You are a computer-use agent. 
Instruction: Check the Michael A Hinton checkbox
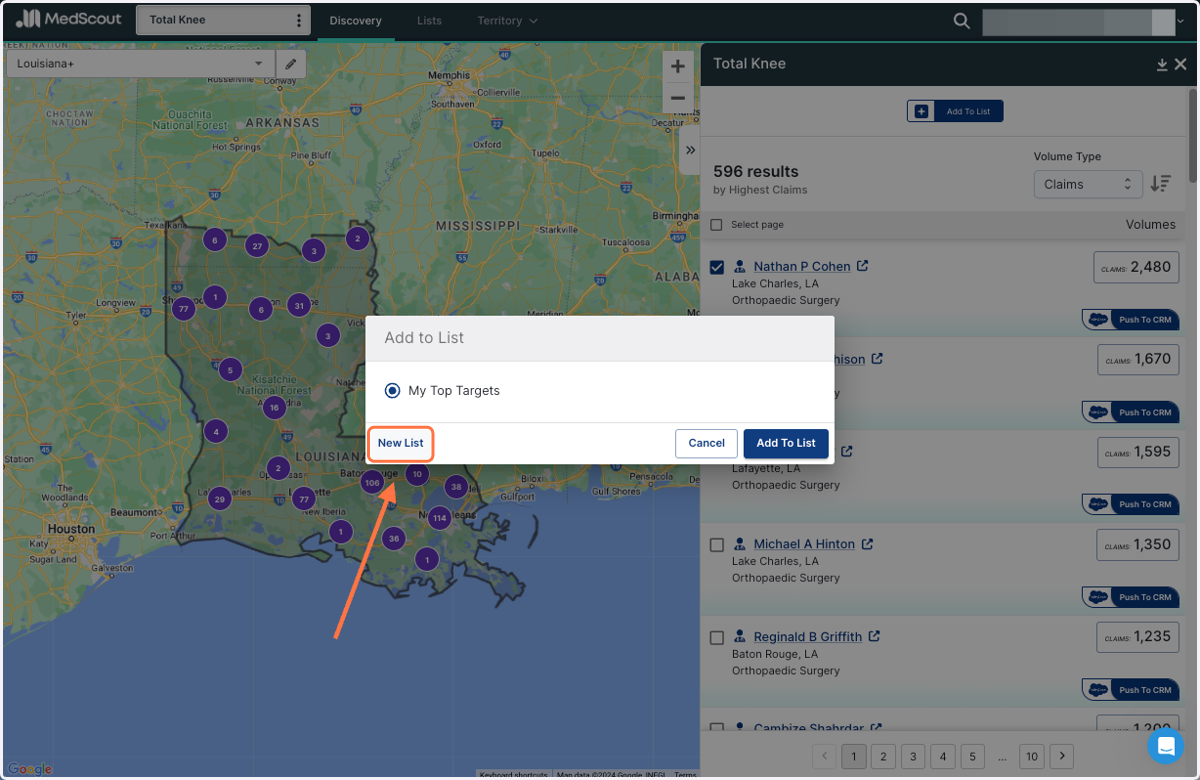pyautogui.click(x=717, y=545)
